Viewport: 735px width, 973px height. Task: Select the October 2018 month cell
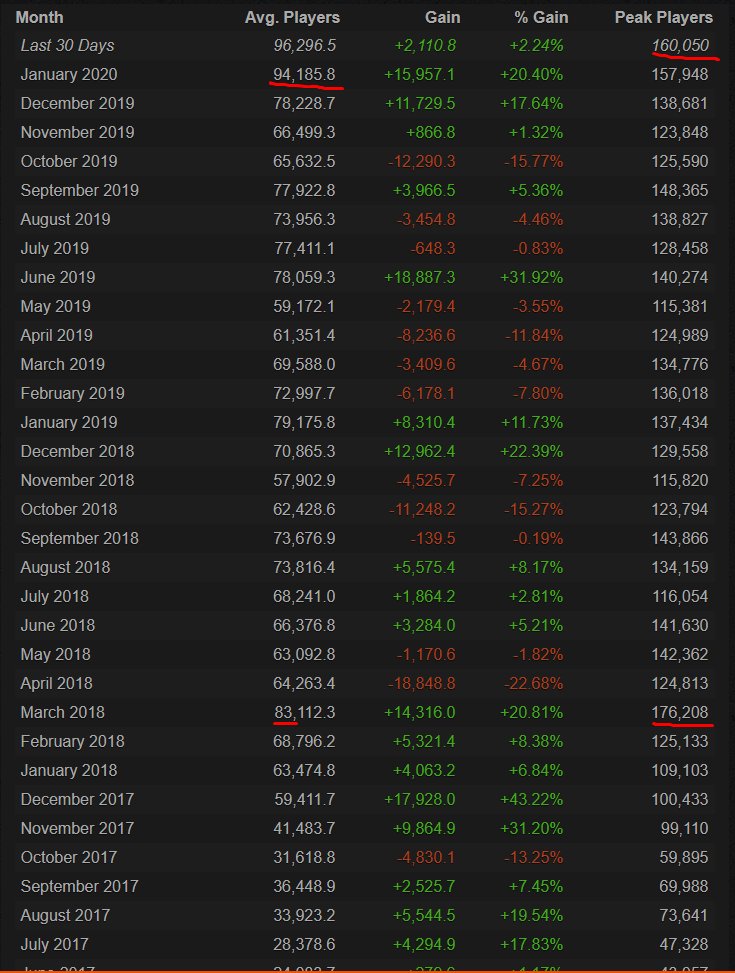(69, 509)
